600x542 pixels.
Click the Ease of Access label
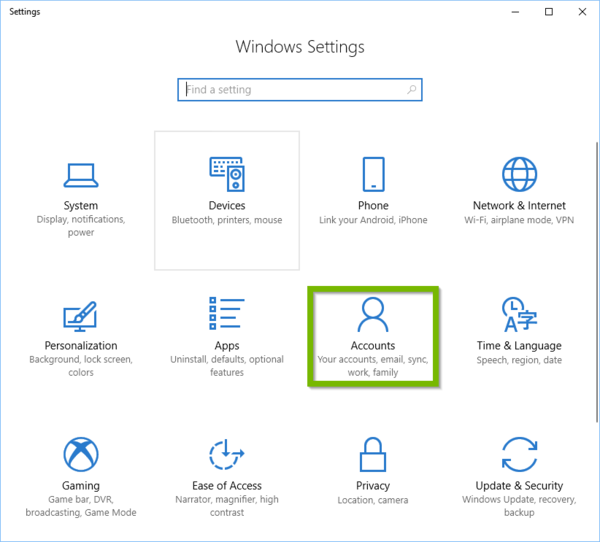pyautogui.click(x=227, y=486)
